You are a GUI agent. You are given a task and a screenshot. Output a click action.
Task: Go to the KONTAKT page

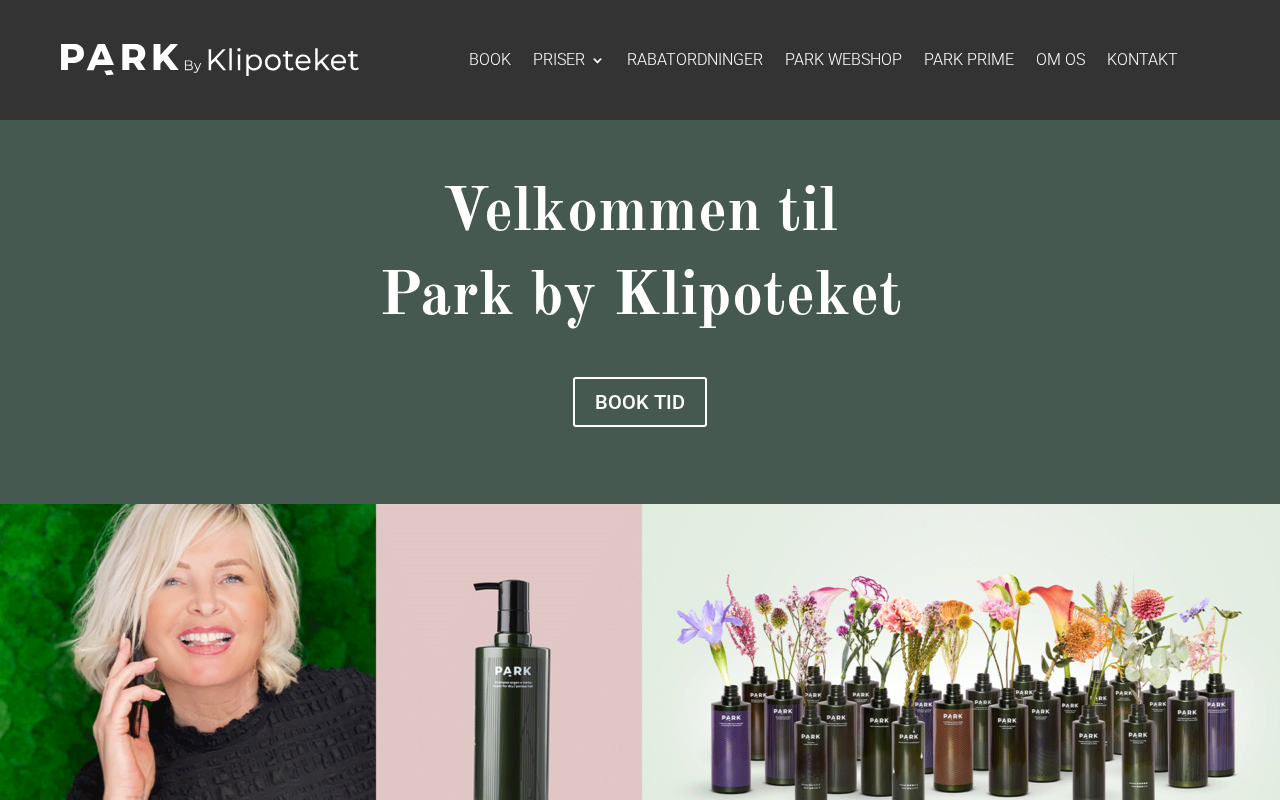click(x=1142, y=60)
